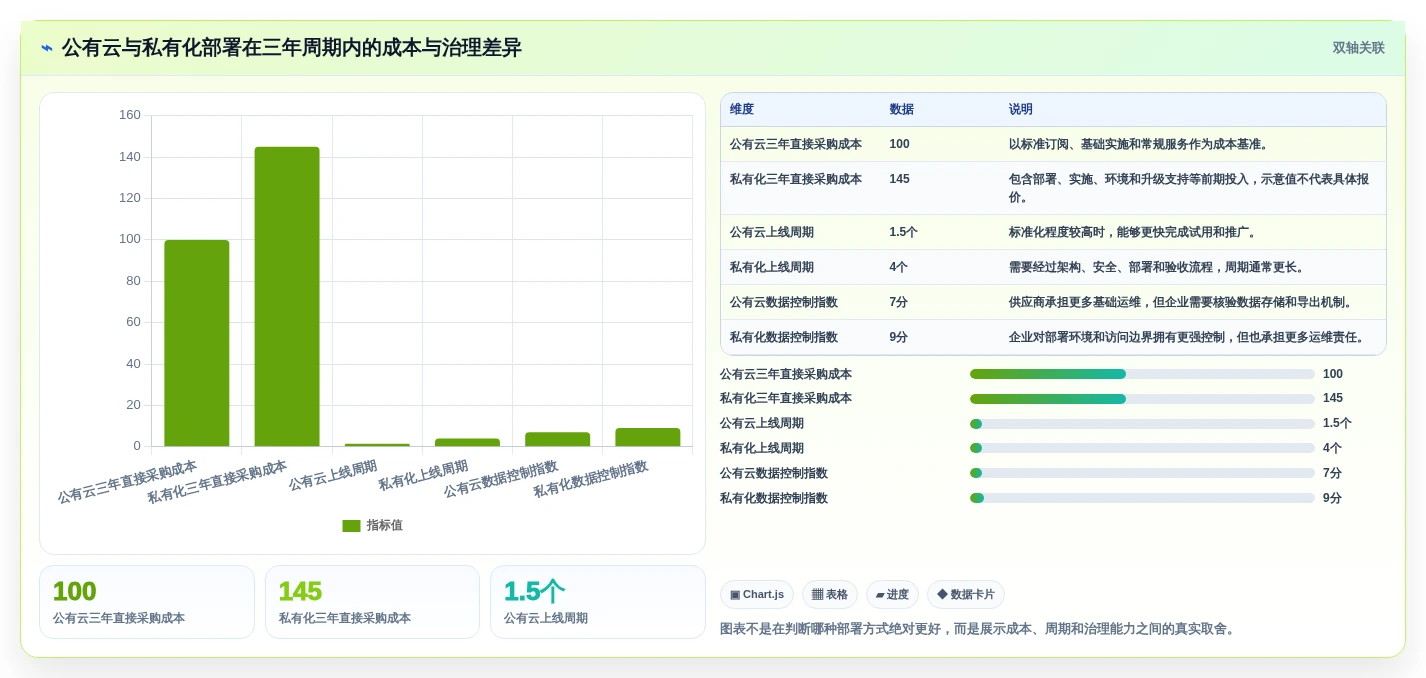This screenshot has width=1426, height=678.
Task: Click the 公有云数据控制指数 progress bar
Action: (x=1142, y=473)
